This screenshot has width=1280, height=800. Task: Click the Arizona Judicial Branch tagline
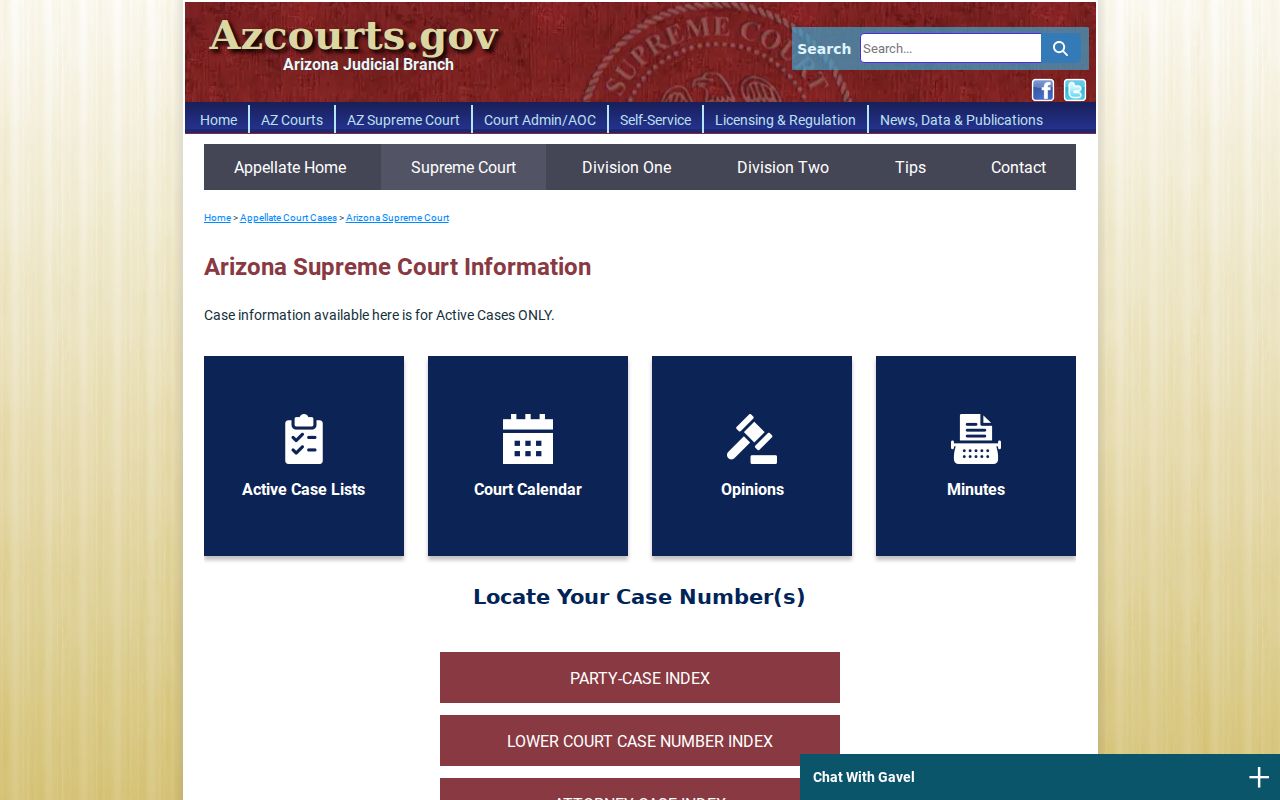[368, 65]
